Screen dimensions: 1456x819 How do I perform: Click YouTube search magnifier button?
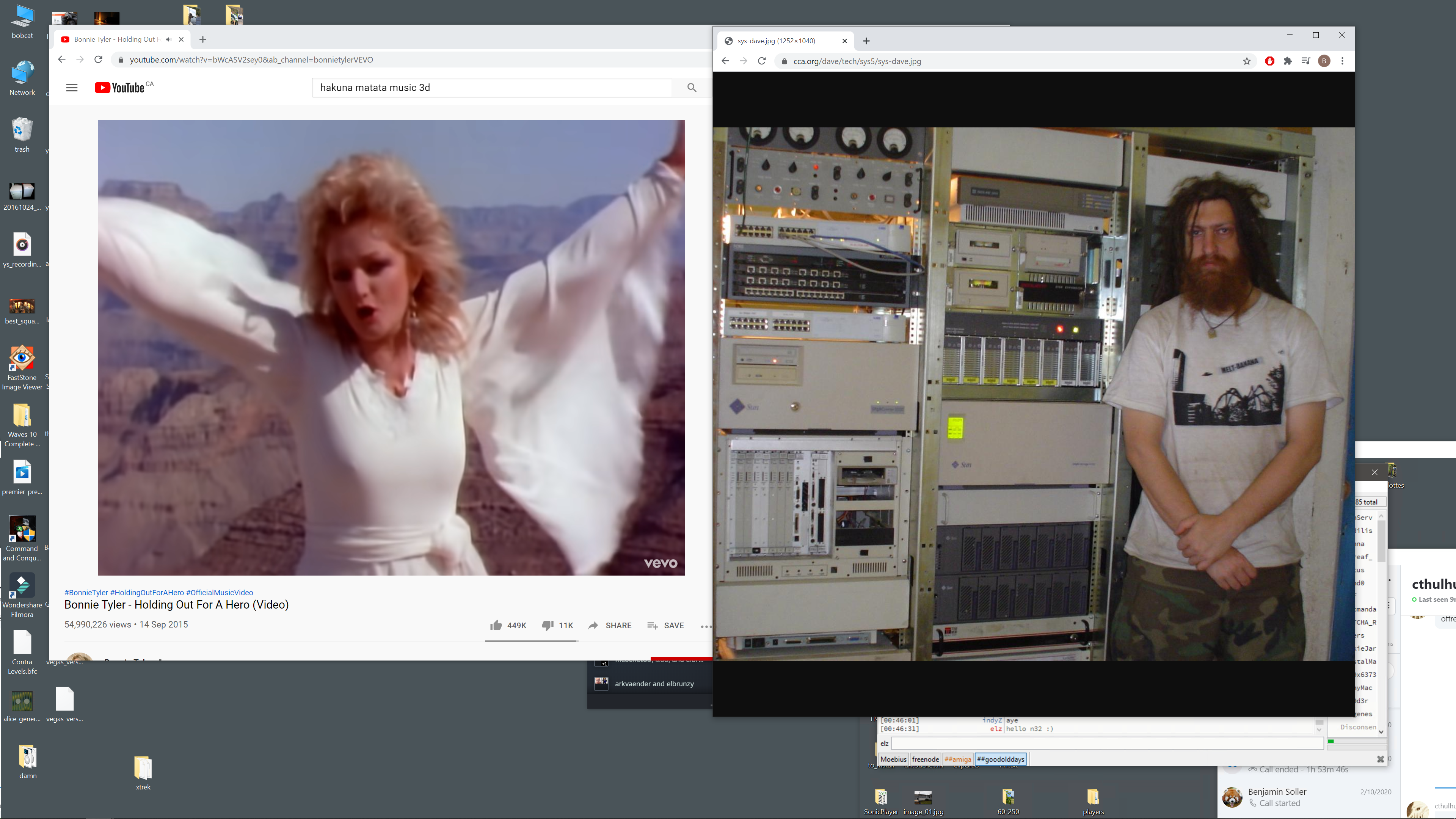coord(692,88)
